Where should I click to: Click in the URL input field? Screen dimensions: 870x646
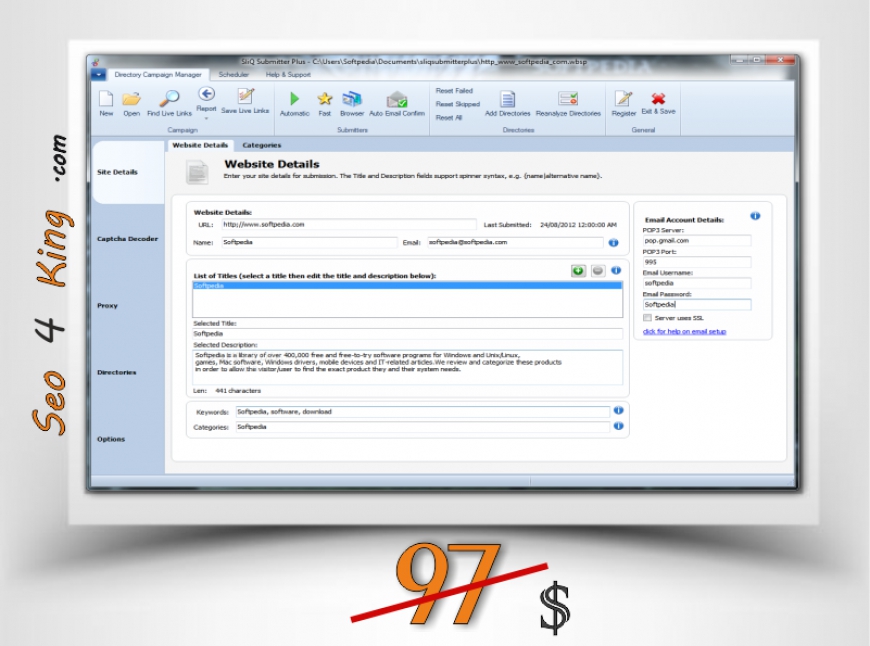tap(349, 224)
